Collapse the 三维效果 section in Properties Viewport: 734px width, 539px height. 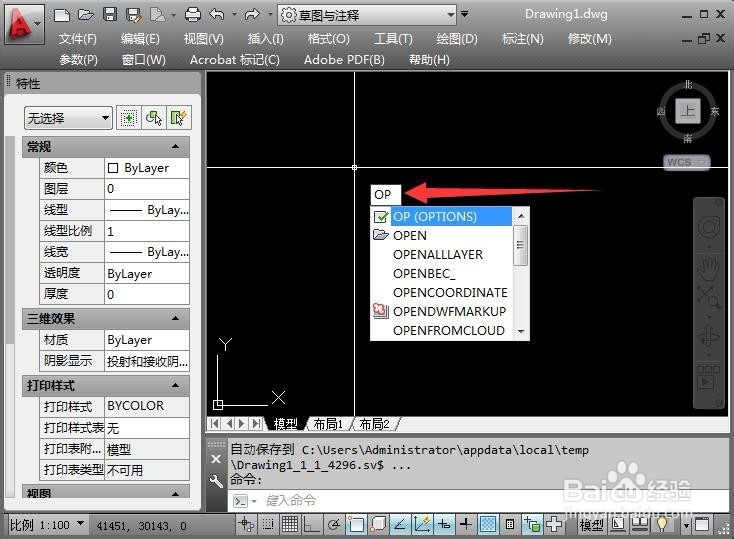coord(176,318)
